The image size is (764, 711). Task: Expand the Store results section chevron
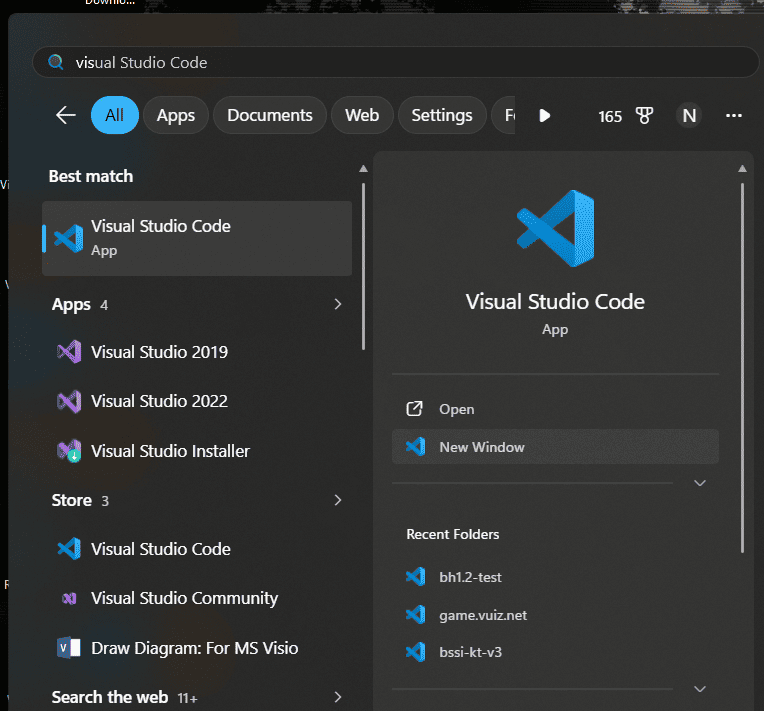coord(338,500)
